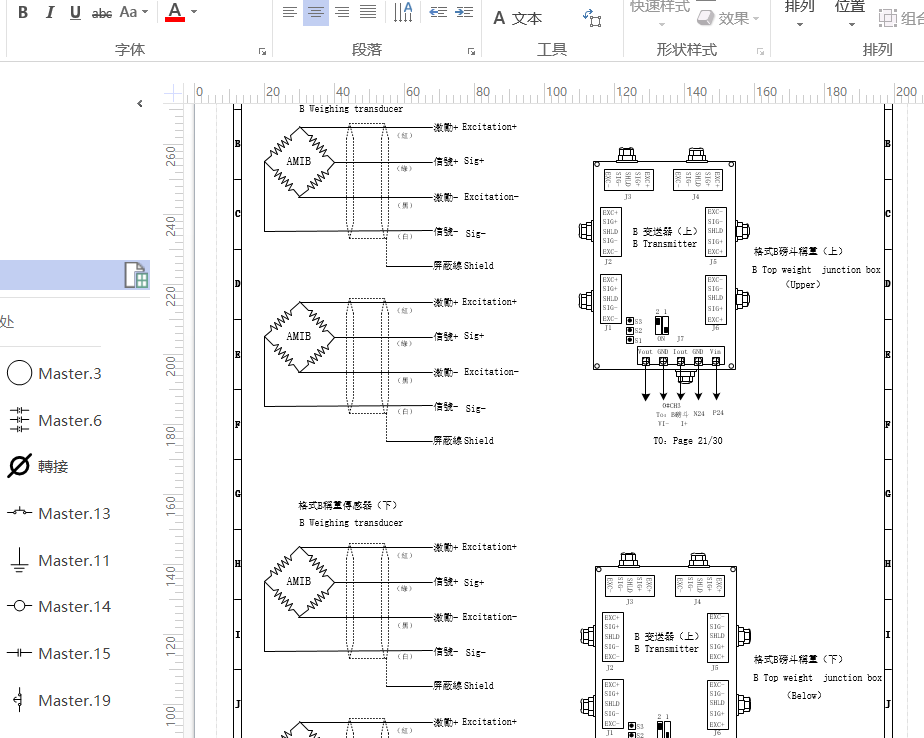
Task: Open the 字体 group dialog launcher
Action: pos(263,51)
